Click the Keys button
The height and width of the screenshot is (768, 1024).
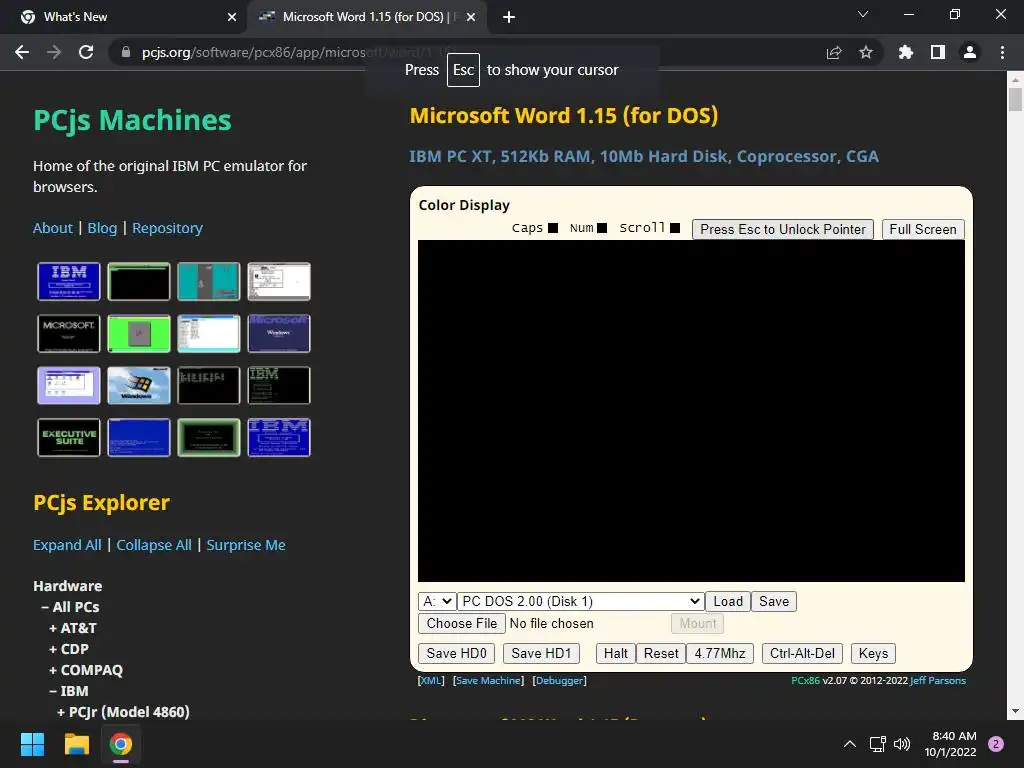(873, 654)
